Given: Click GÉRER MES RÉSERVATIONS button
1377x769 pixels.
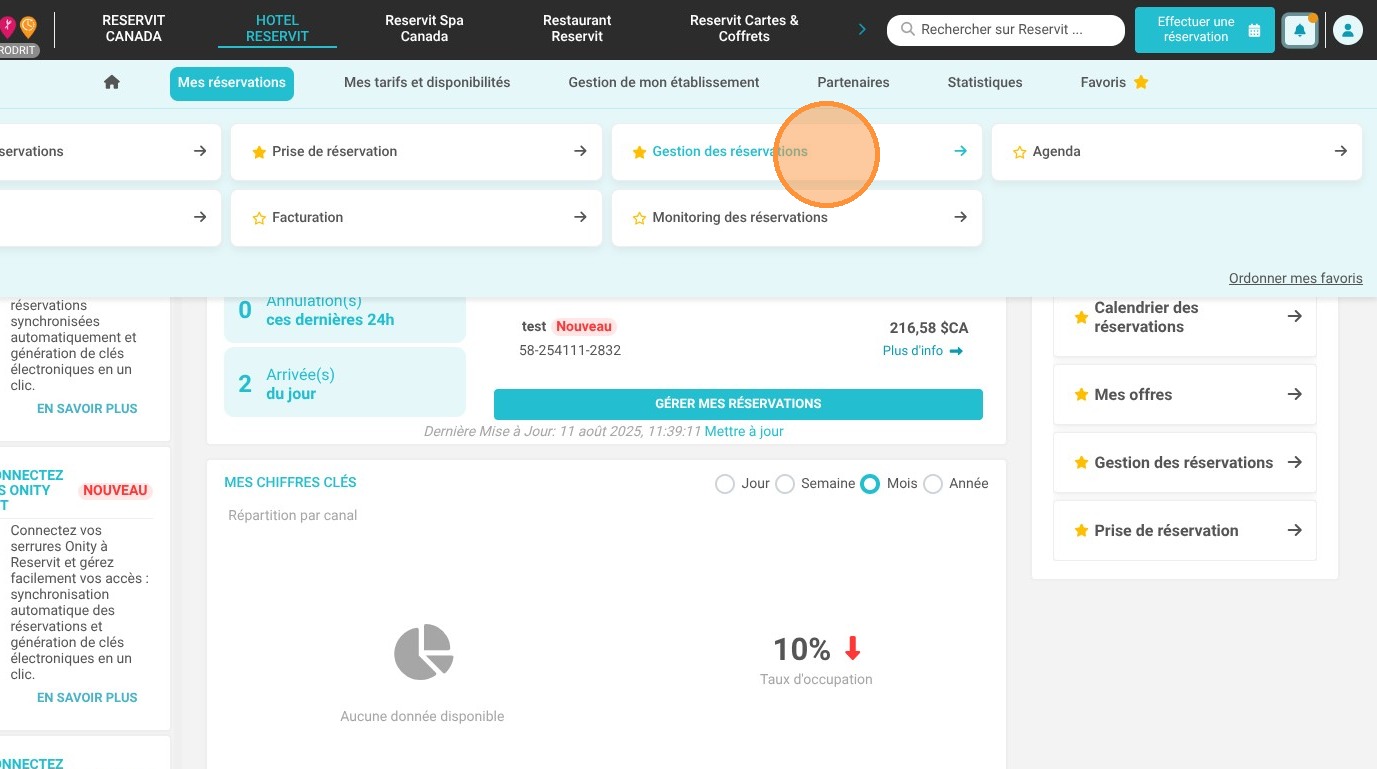Looking at the screenshot, I should 738,404.
